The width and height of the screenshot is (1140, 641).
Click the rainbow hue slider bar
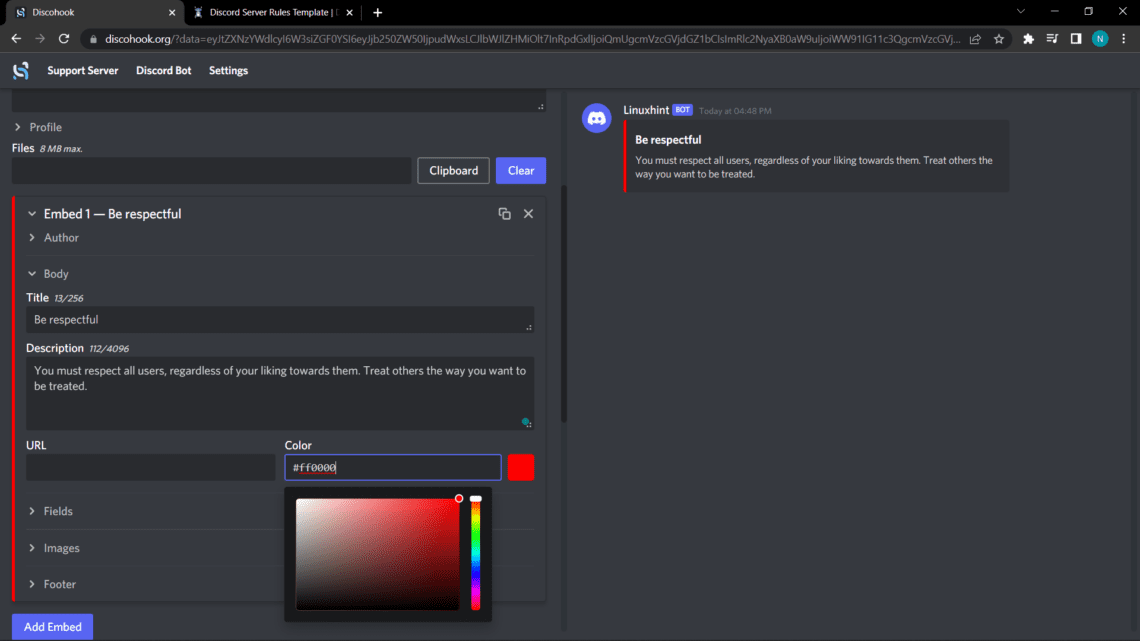pyautogui.click(x=475, y=555)
